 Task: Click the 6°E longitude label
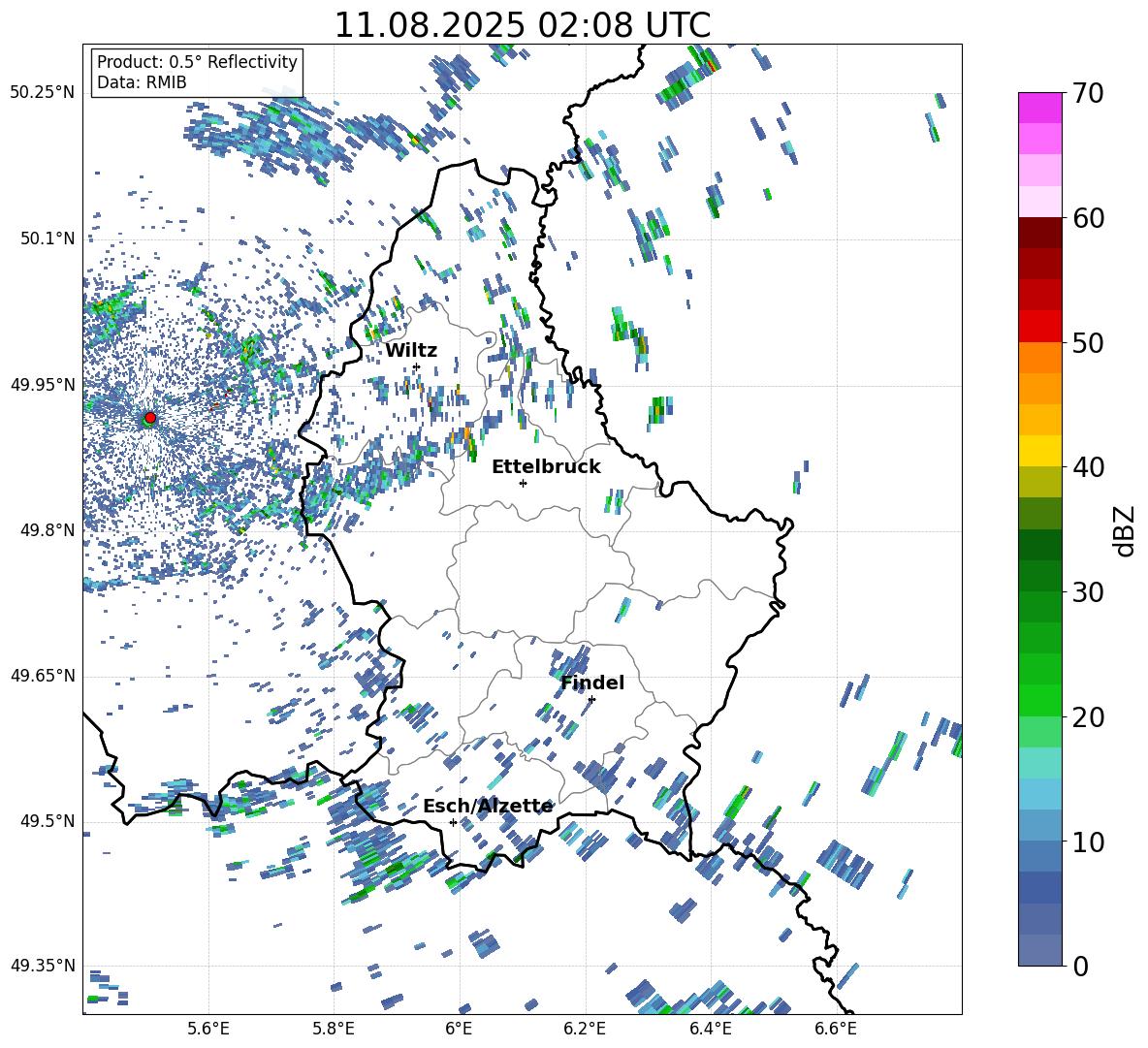(459, 1029)
